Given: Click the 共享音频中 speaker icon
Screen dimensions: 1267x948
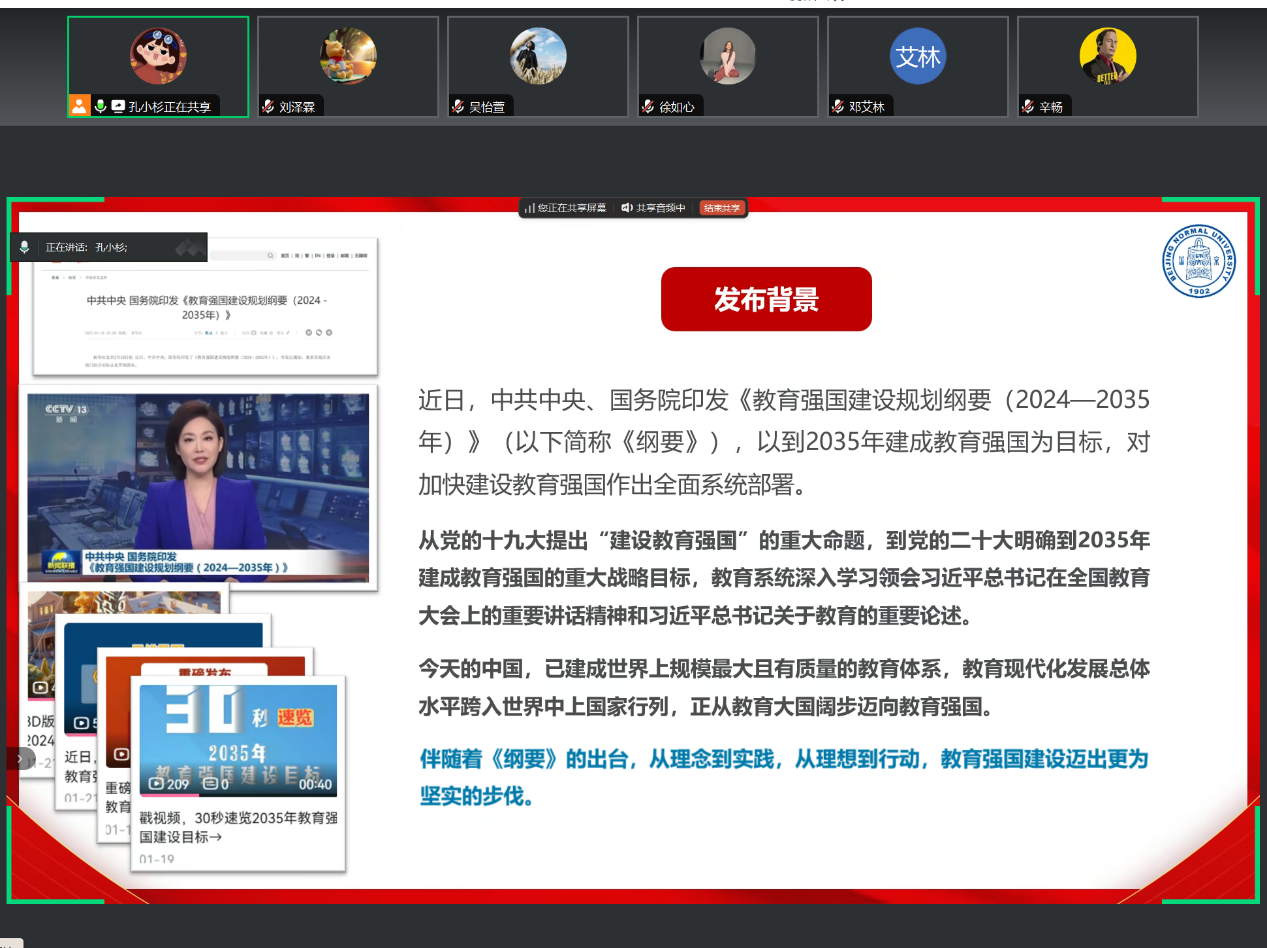Looking at the screenshot, I should pos(626,208).
